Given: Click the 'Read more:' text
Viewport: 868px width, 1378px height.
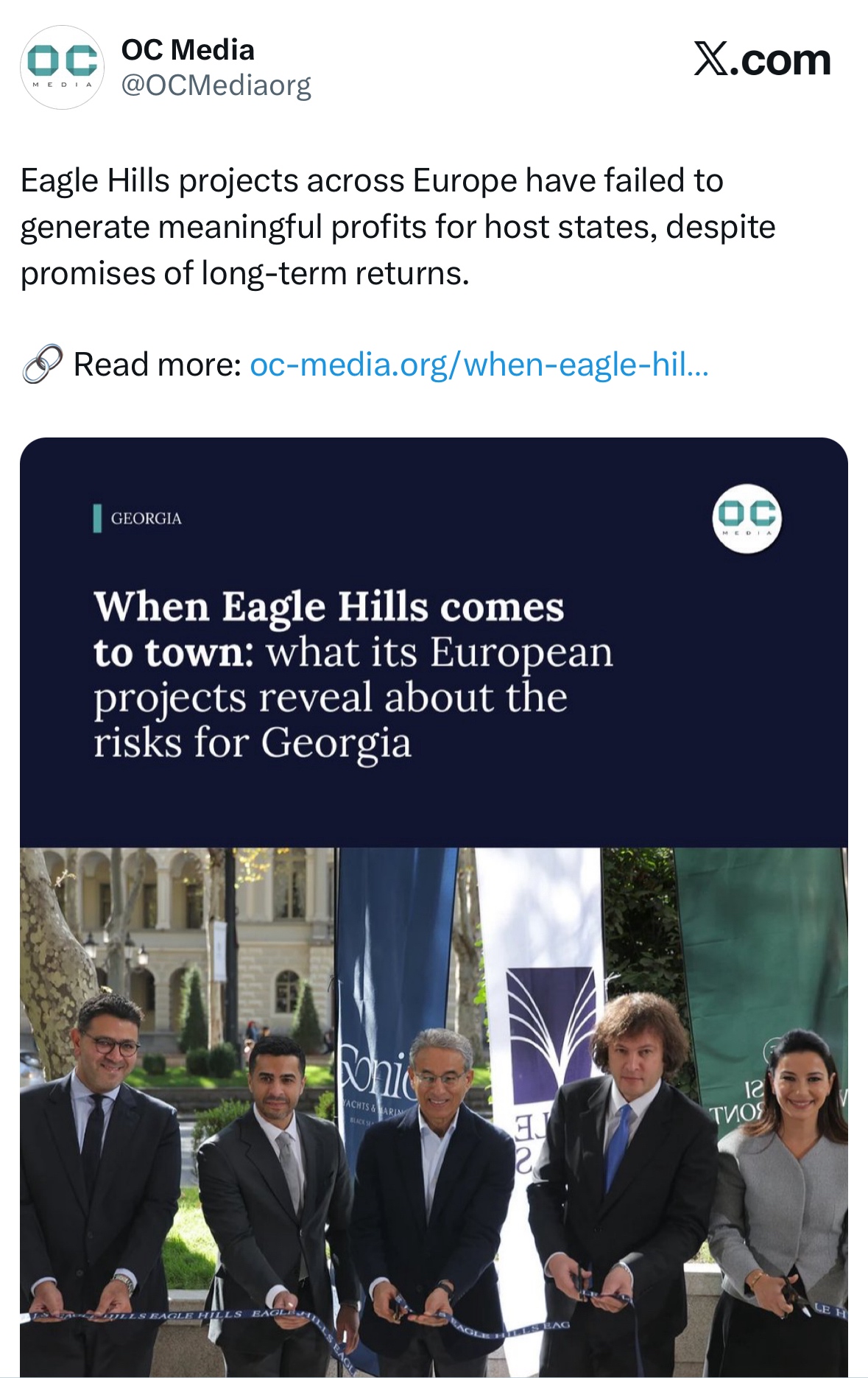Looking at the screenshot, I should click(158, 365).
